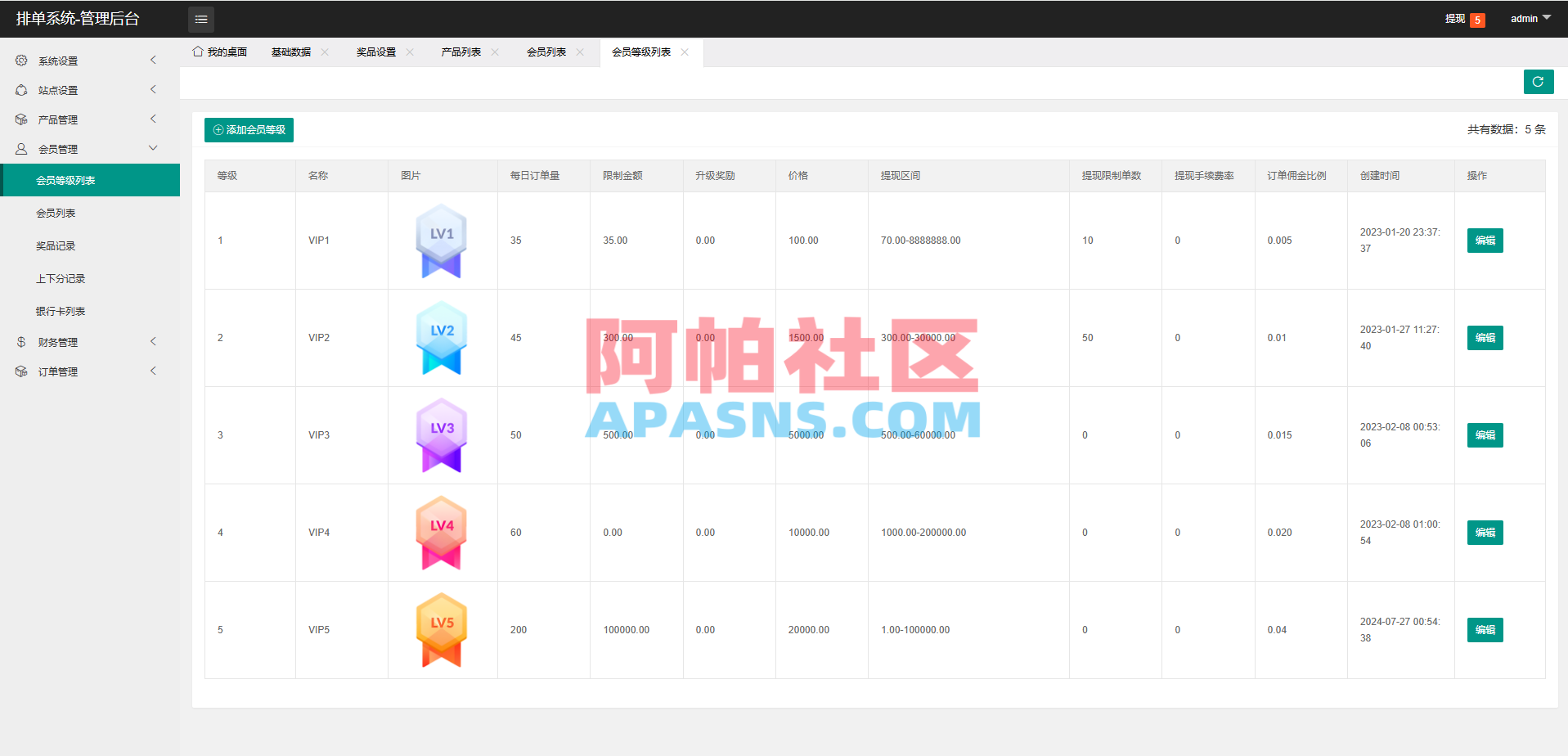
Task: Click the 添加会员等级 button
Action: click(x=249, y=129)
